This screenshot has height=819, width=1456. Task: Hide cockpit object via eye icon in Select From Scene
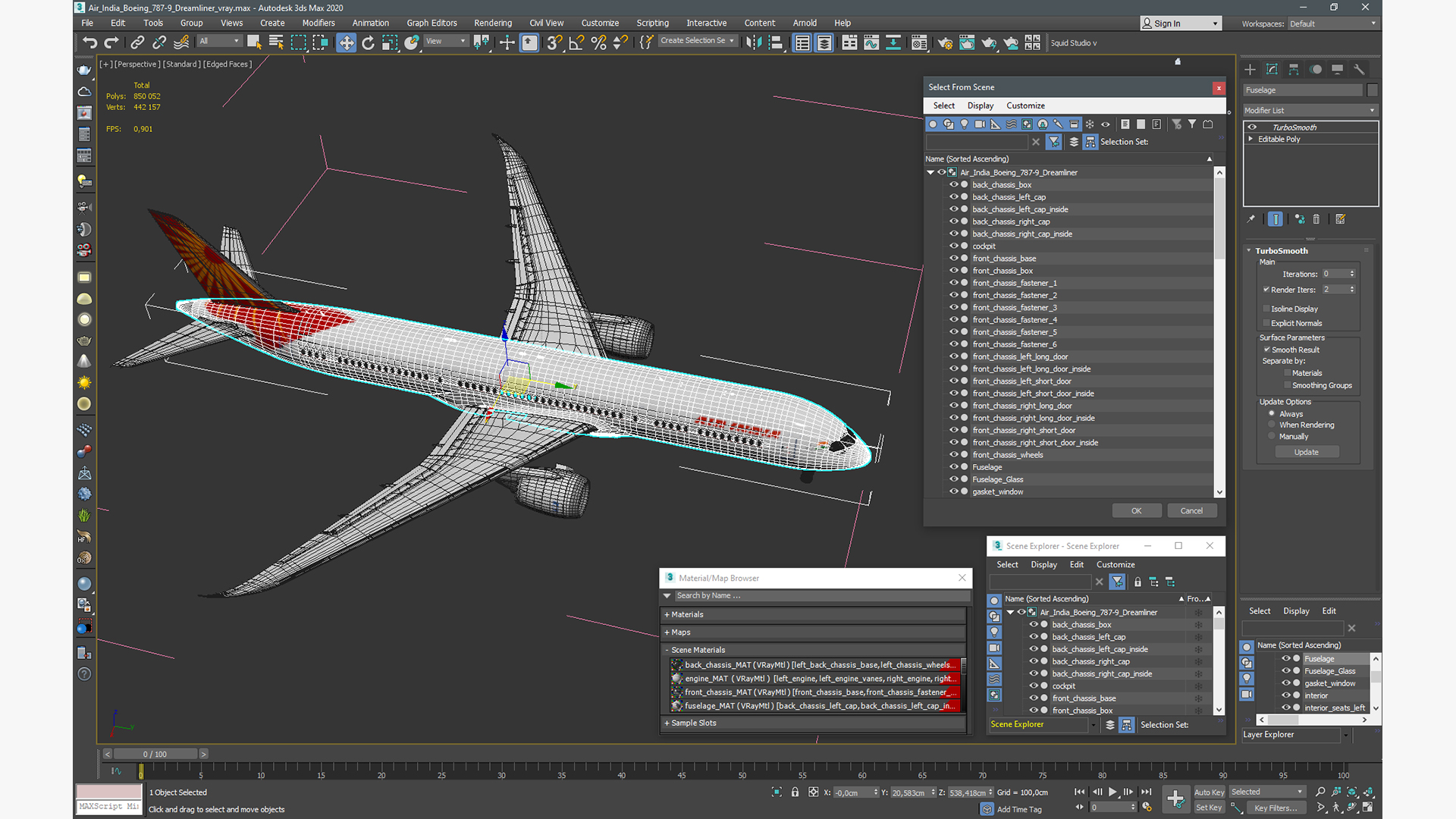pyautogui.click(x=954, y=246)
